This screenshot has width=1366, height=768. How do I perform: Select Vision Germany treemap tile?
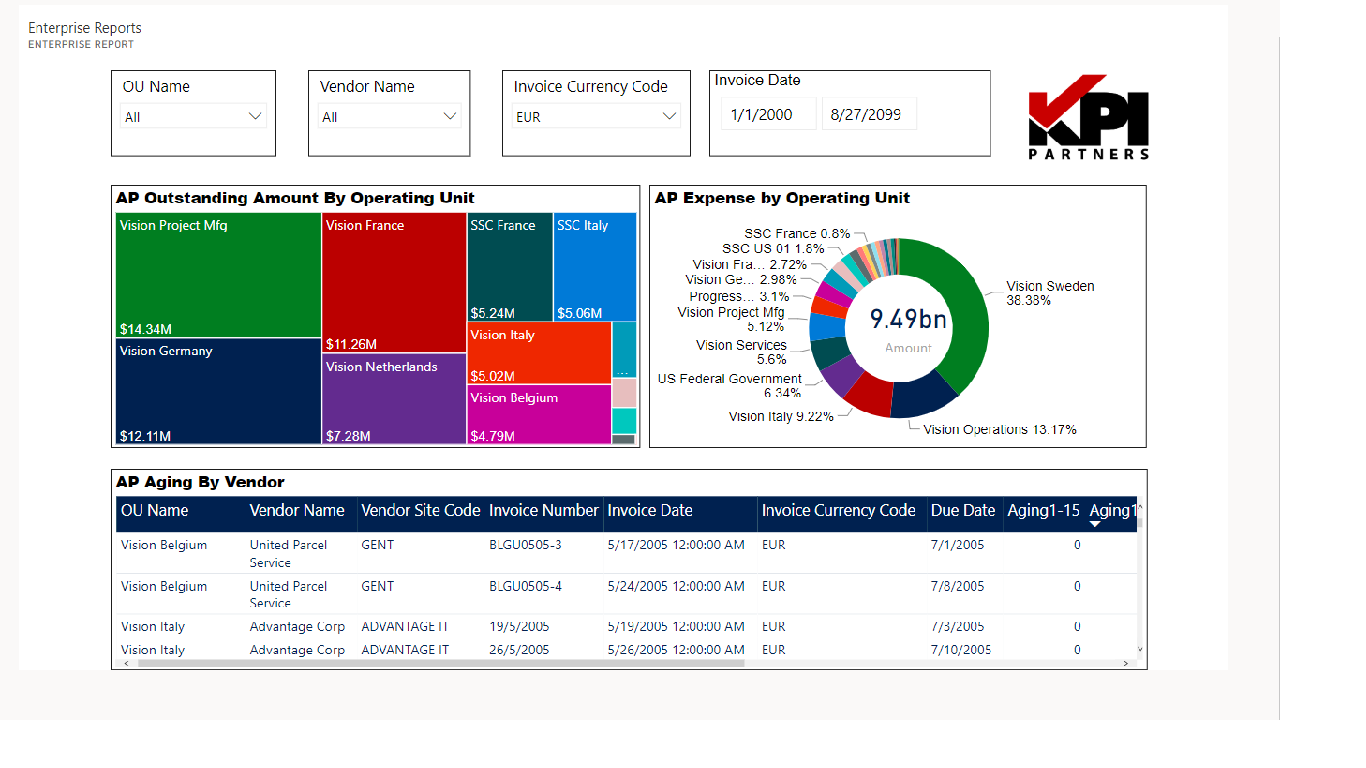218,391
